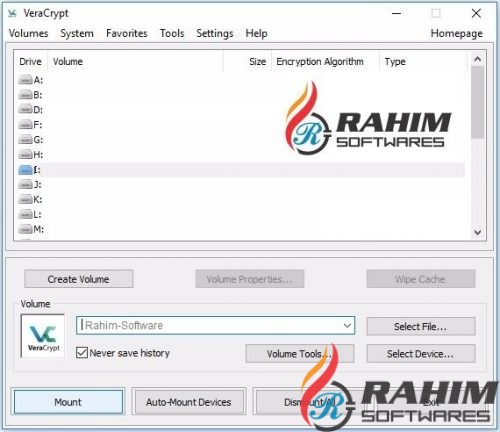
Task: Select the K: drive slot icon
Action: click(25, 200)
